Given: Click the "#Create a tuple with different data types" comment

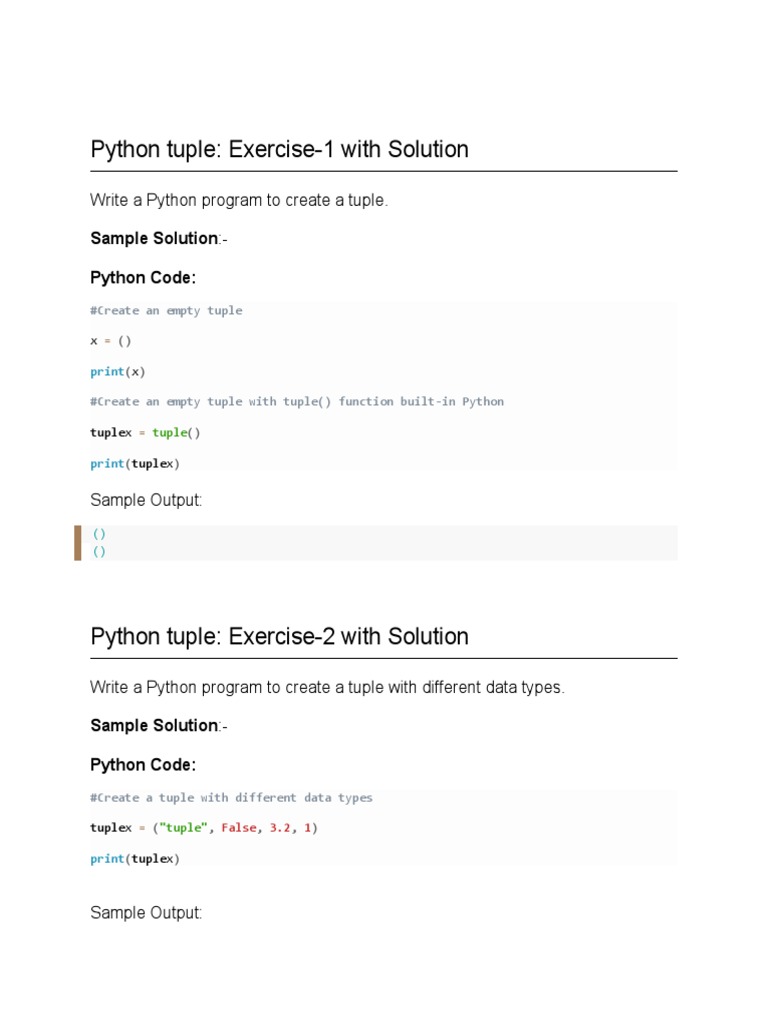Looking at the screenshot, I should [231, 798].
